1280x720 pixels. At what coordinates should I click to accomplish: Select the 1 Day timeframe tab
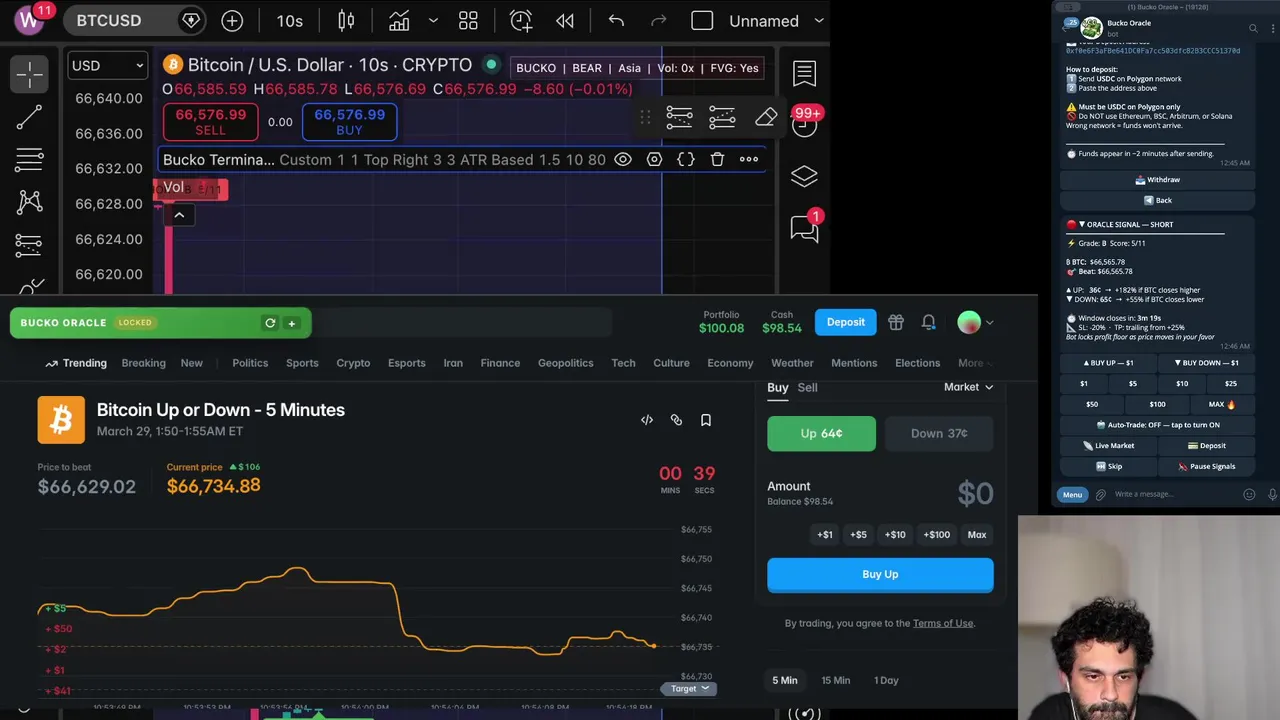pos(886,680)
